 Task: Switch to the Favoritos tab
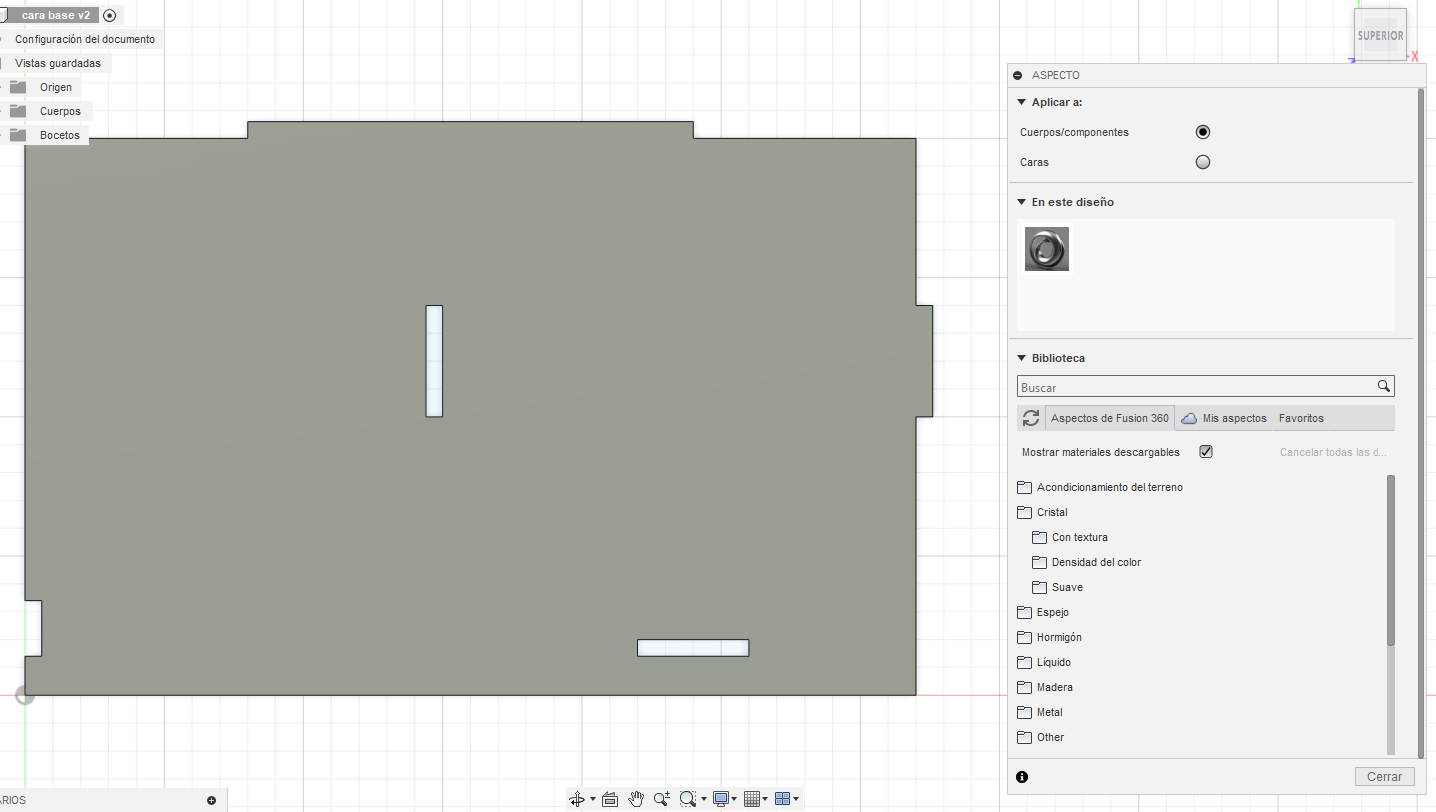coord(1301,418)
